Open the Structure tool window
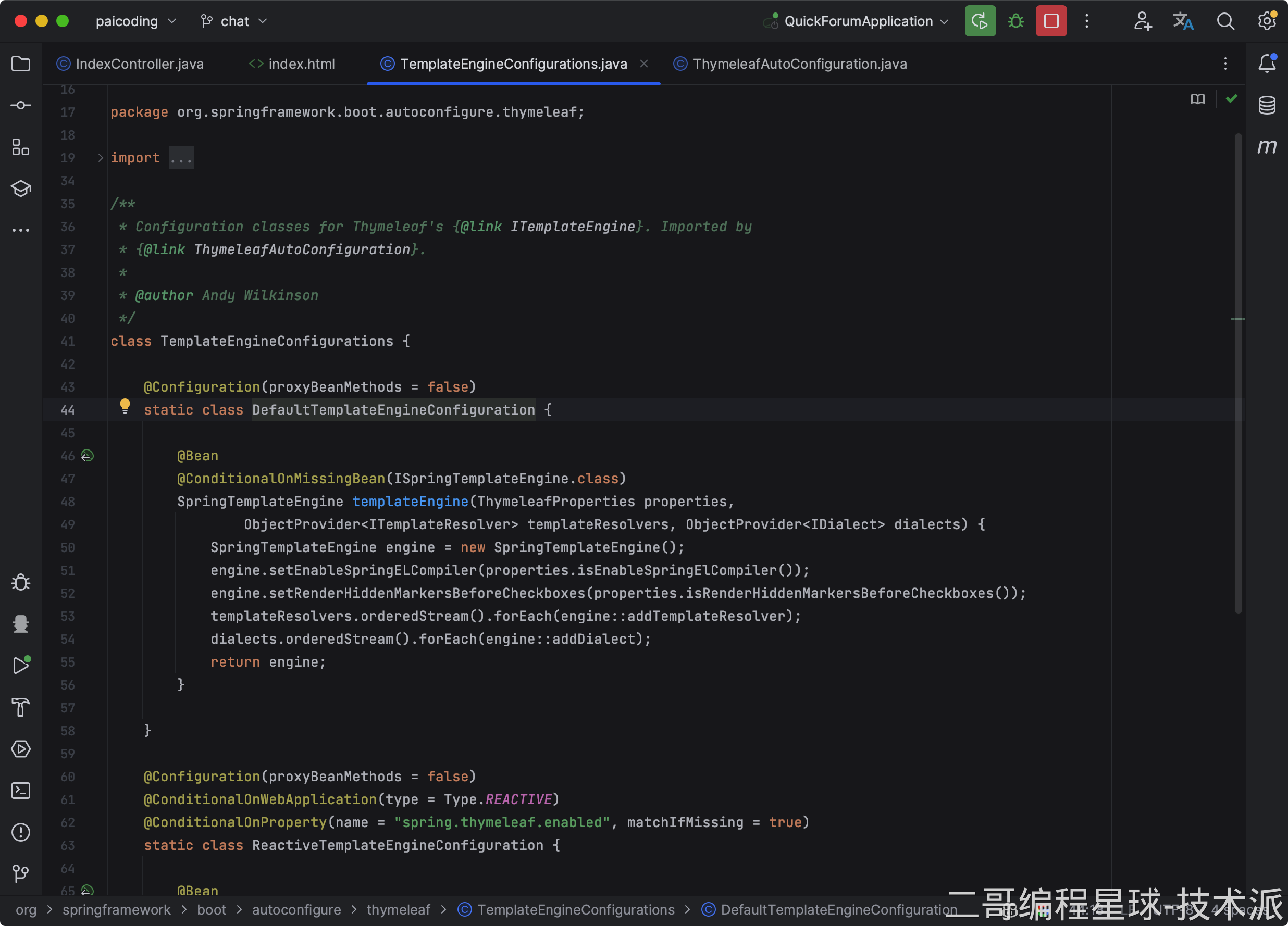1288x926 pixels. (x=21, y=147)
